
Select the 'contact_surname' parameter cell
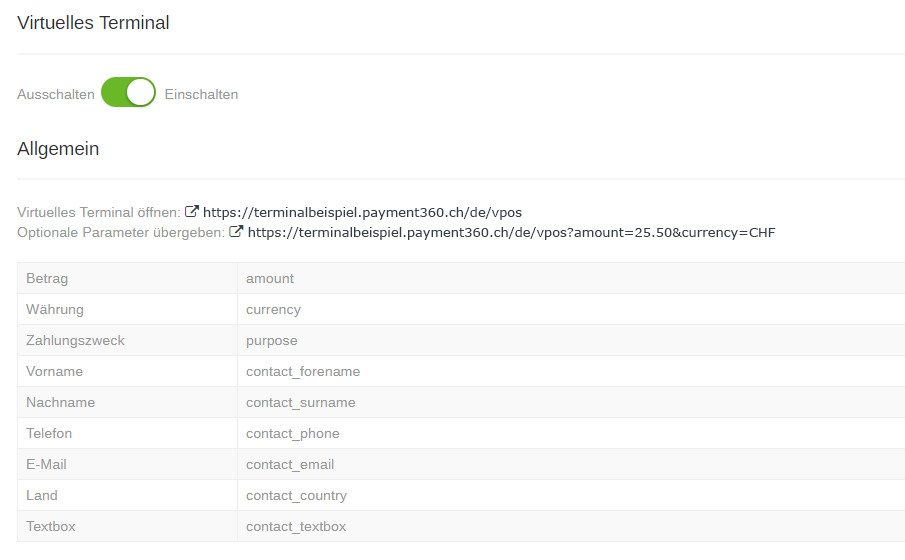tap(300, 402)
